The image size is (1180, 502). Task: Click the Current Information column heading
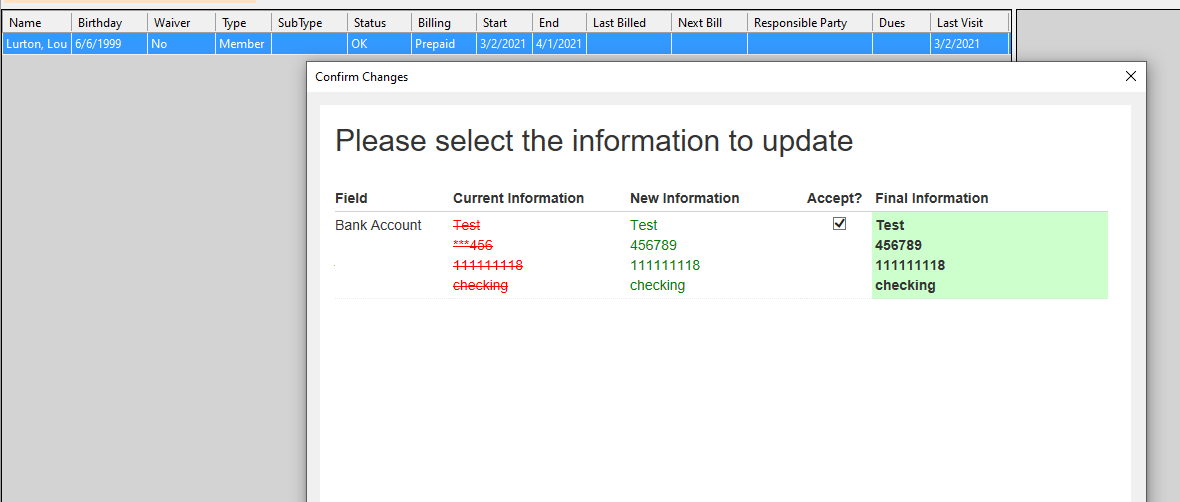click(x=519, y=198)
